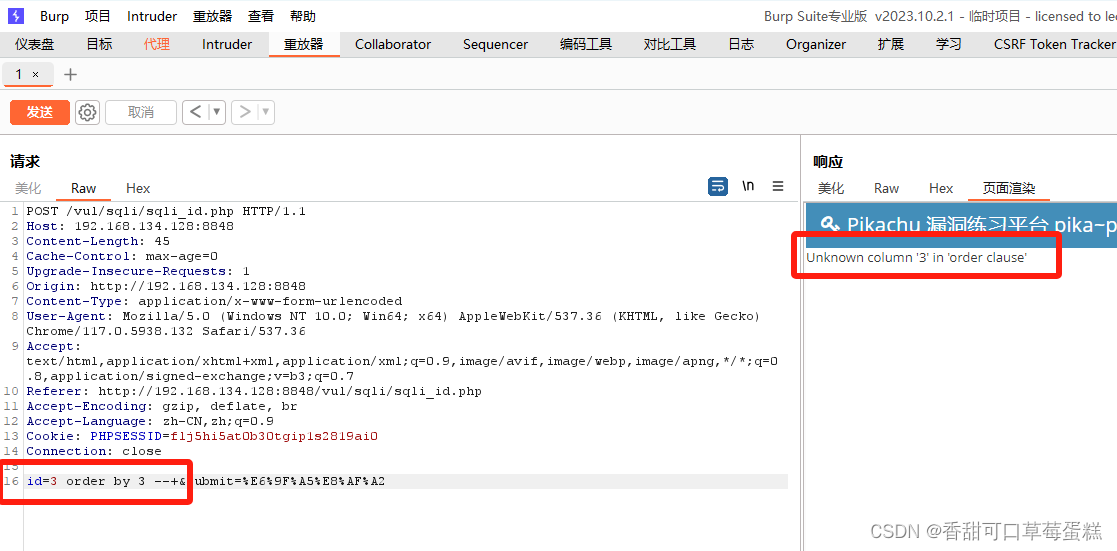Select the response 页面渲染 tab

tap(1008, 188)
